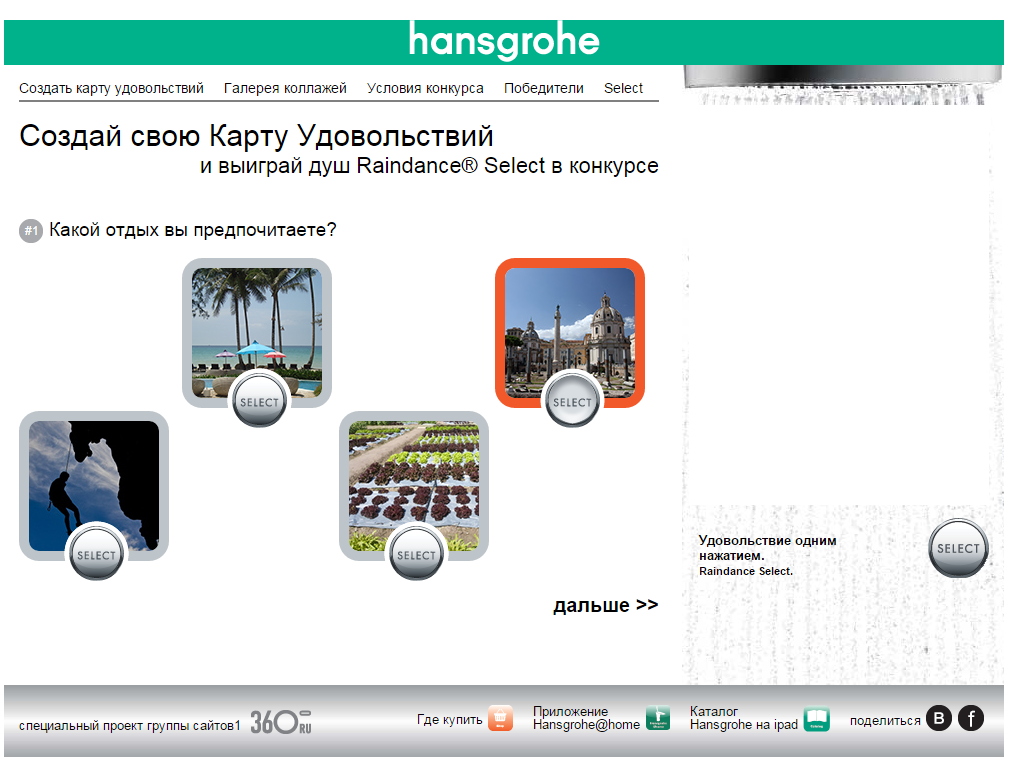The height and width of the screenshot is (757, 1009).
Task: Select the beach vacation option
Action: click(x=258, y=400)
